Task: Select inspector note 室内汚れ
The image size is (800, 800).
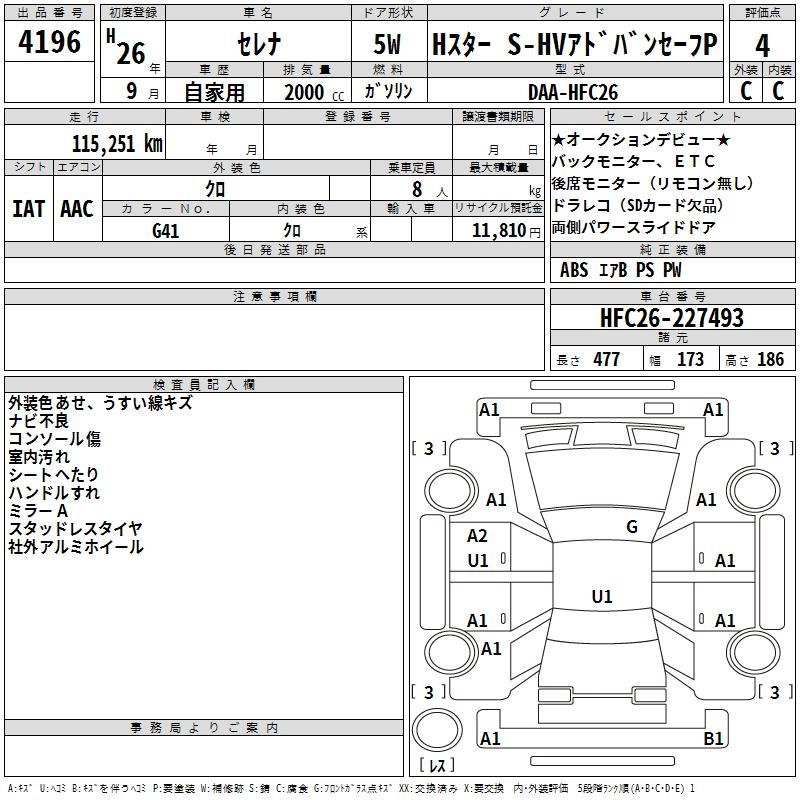Action: (39, 457)
